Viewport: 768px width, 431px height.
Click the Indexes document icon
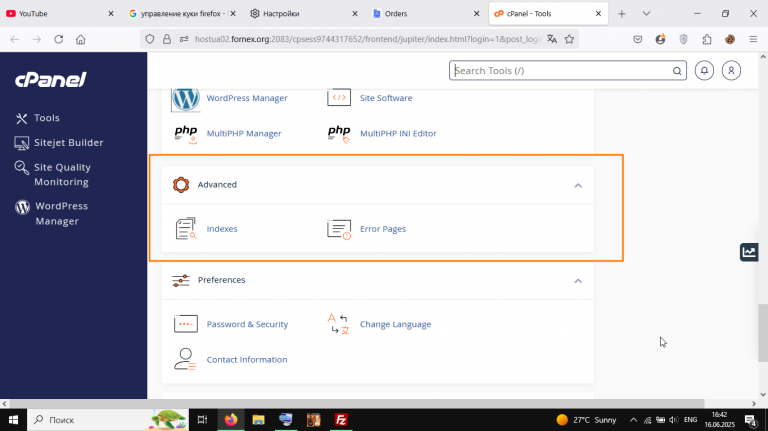click(x=186, y=229)
